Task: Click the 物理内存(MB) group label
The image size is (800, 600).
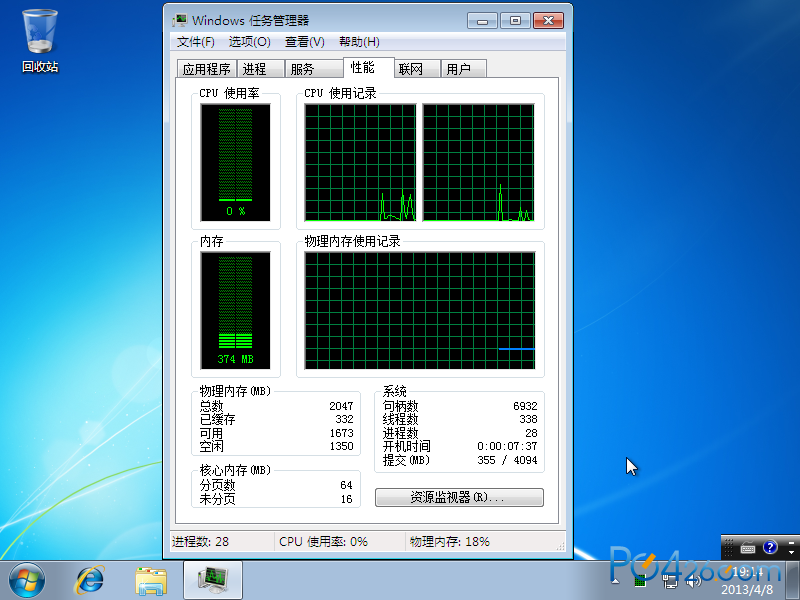Action: point(235,391)
